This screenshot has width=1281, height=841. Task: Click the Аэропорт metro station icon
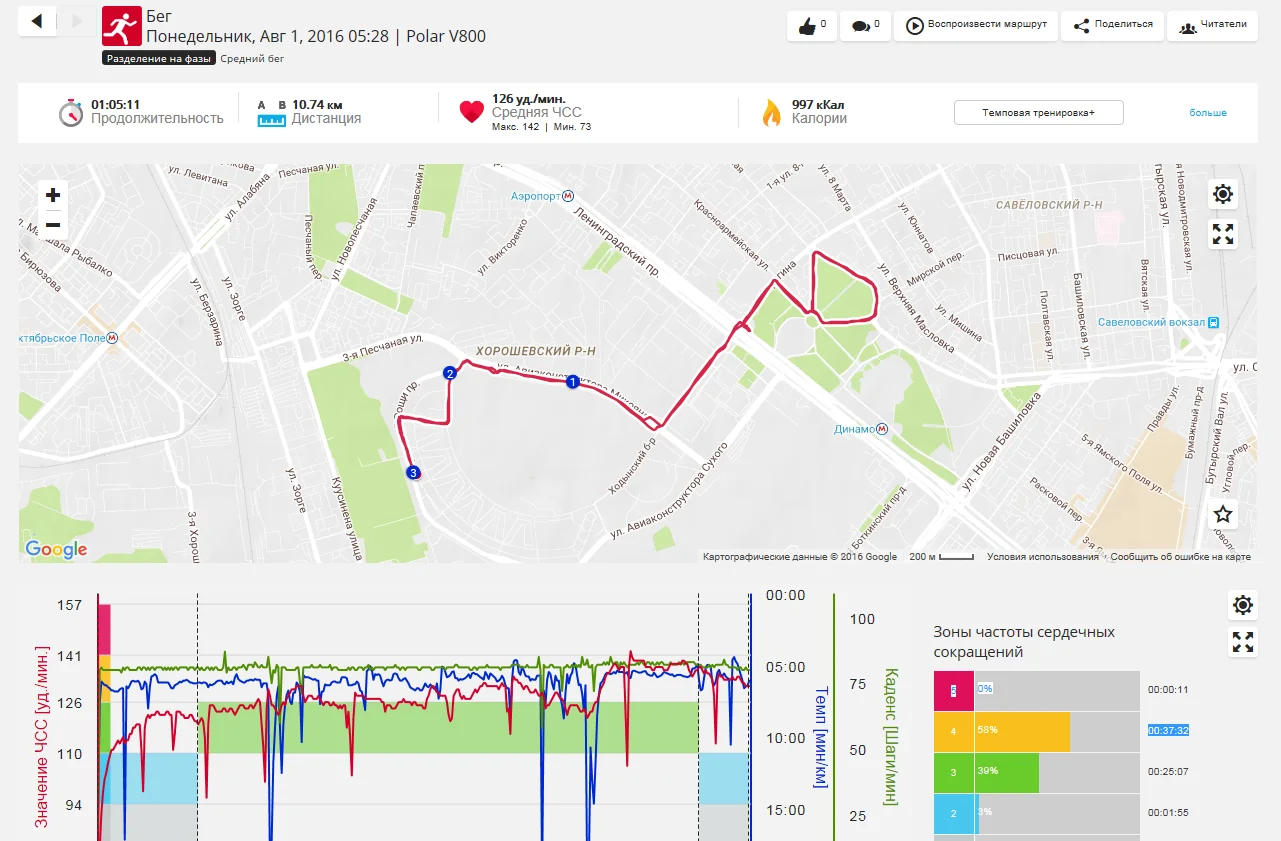click(567, 196)
